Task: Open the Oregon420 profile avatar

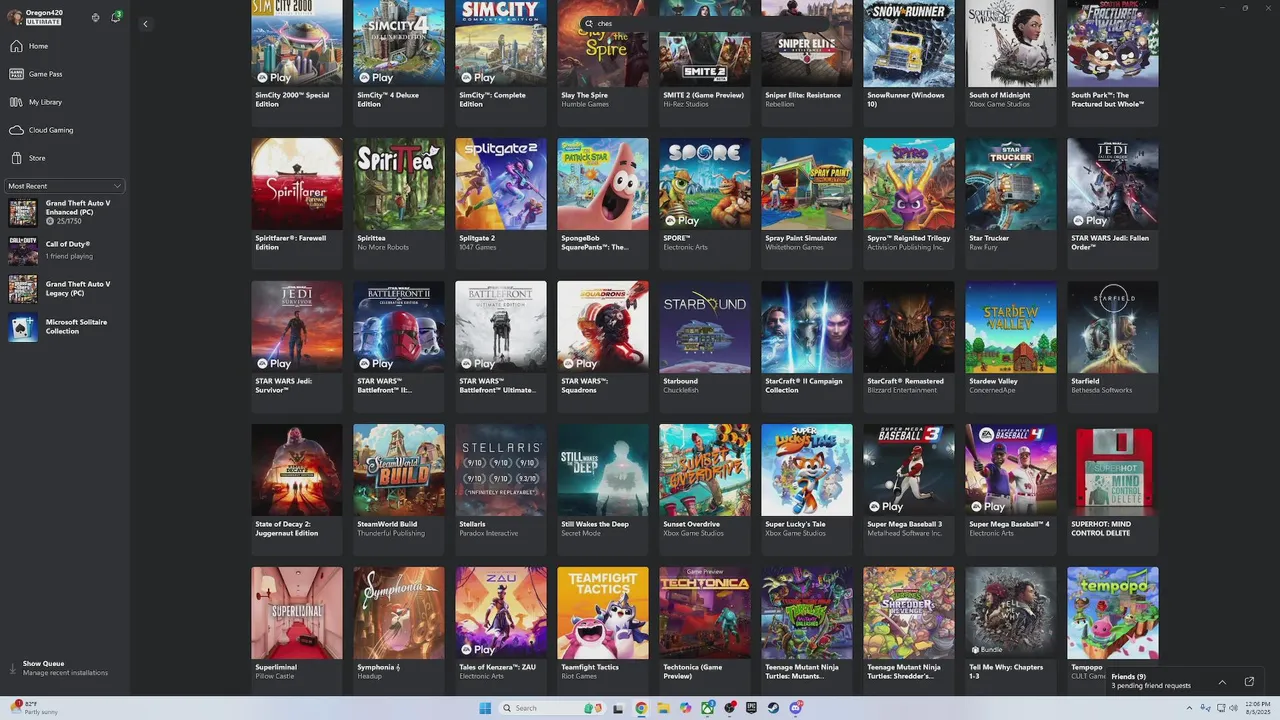Action: click(14, 16)
